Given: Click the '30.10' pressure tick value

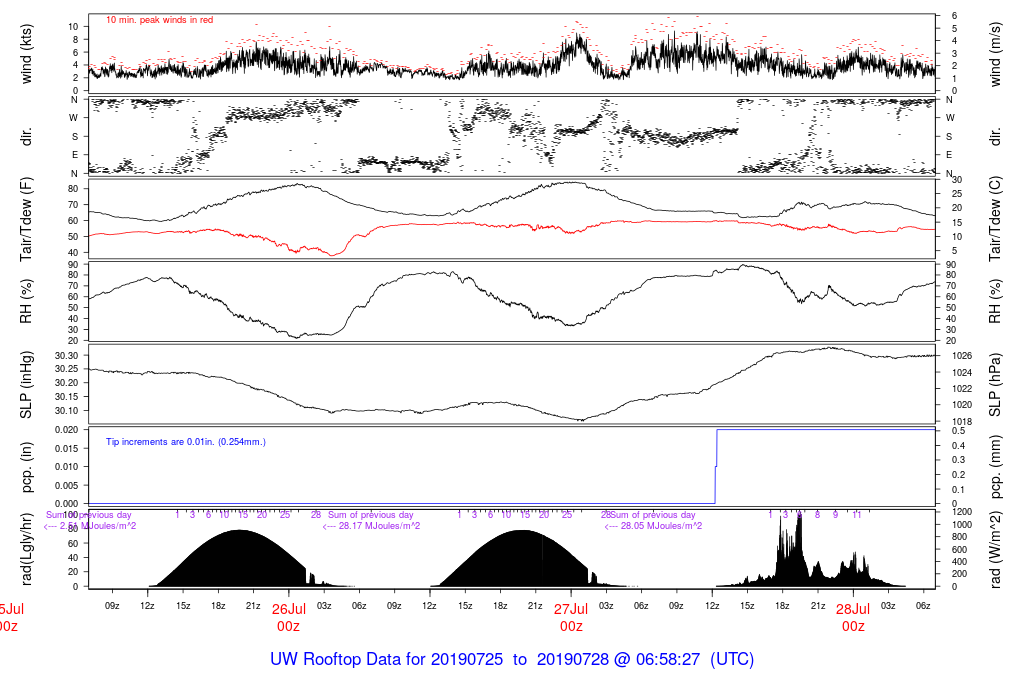Looking at the screenshot, I should (67, 411).
